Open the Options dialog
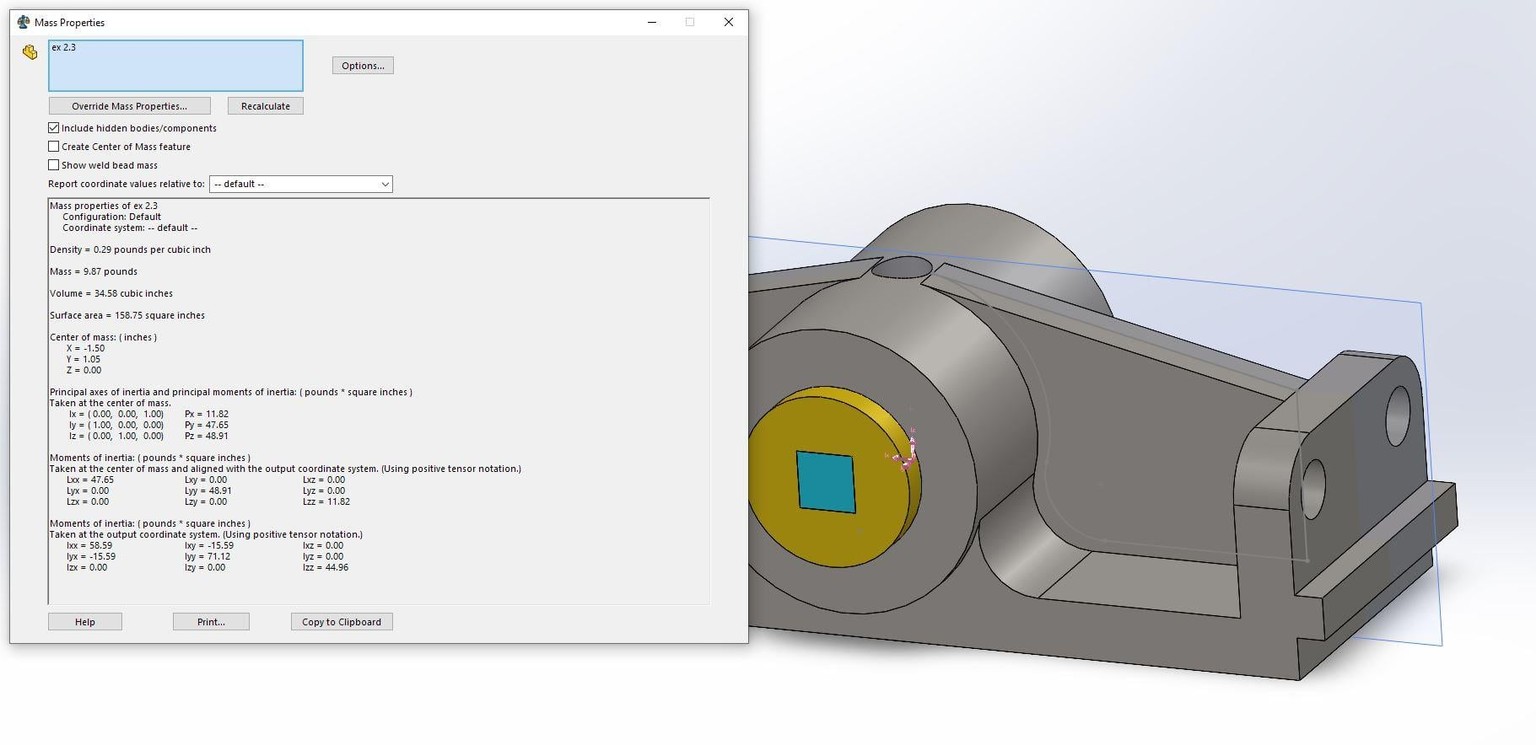This screenshot has width=1536, height=745. click(x=363, y=66)
